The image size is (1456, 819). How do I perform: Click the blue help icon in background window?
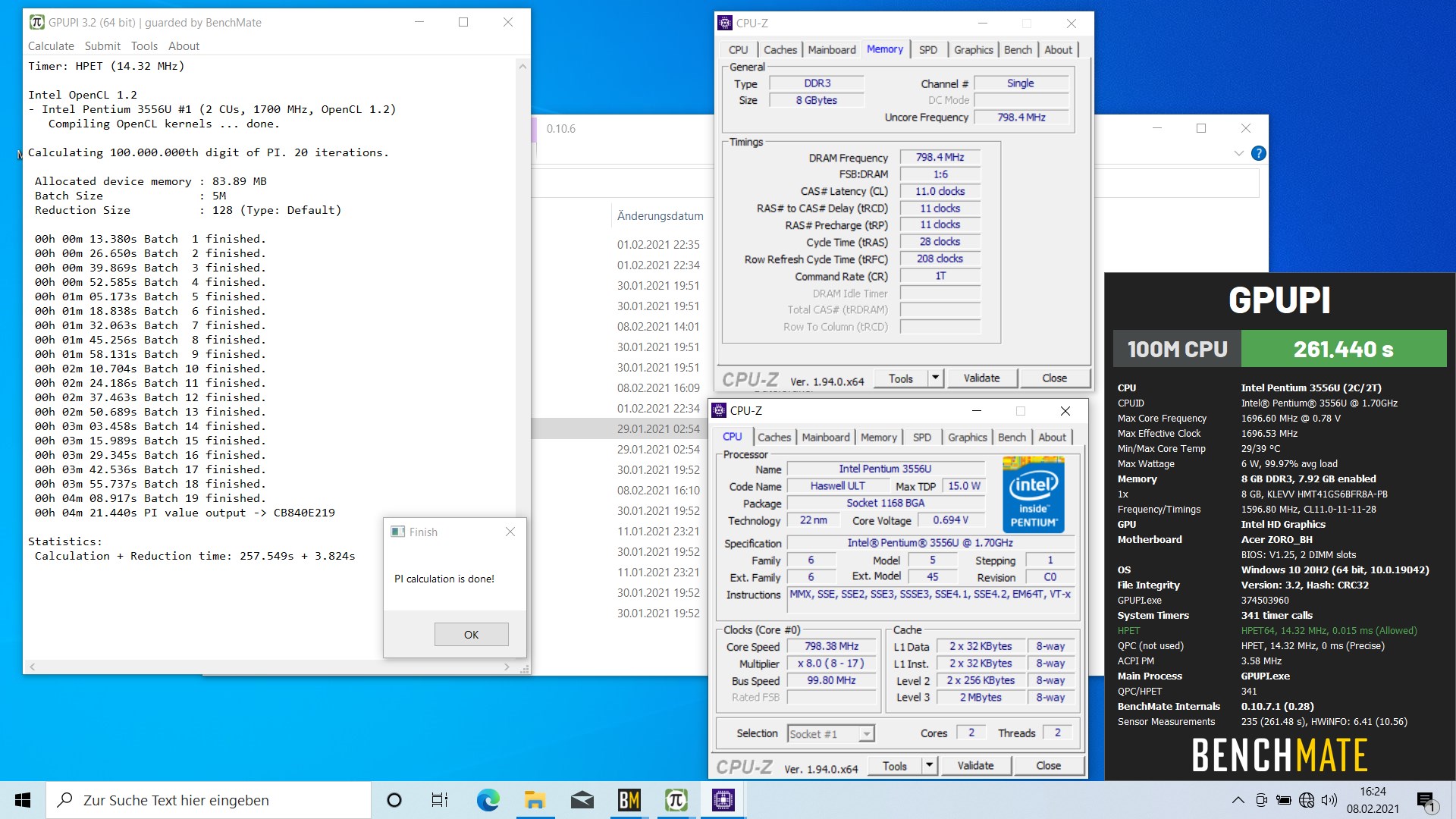[1258, 153]
